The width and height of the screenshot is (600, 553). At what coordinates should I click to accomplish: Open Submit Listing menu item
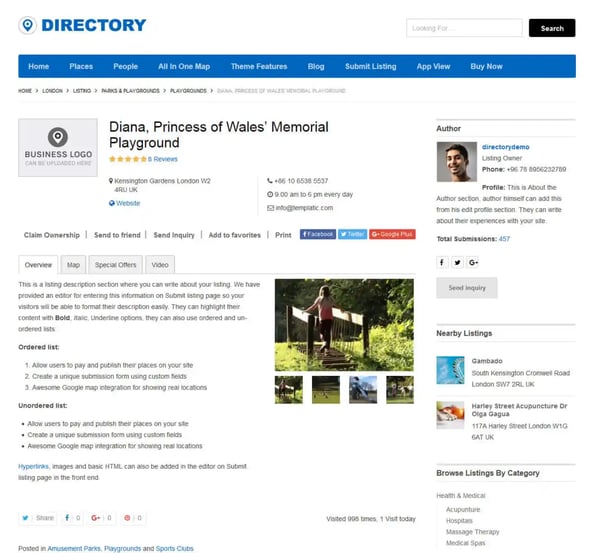click(x=371, y=66)
